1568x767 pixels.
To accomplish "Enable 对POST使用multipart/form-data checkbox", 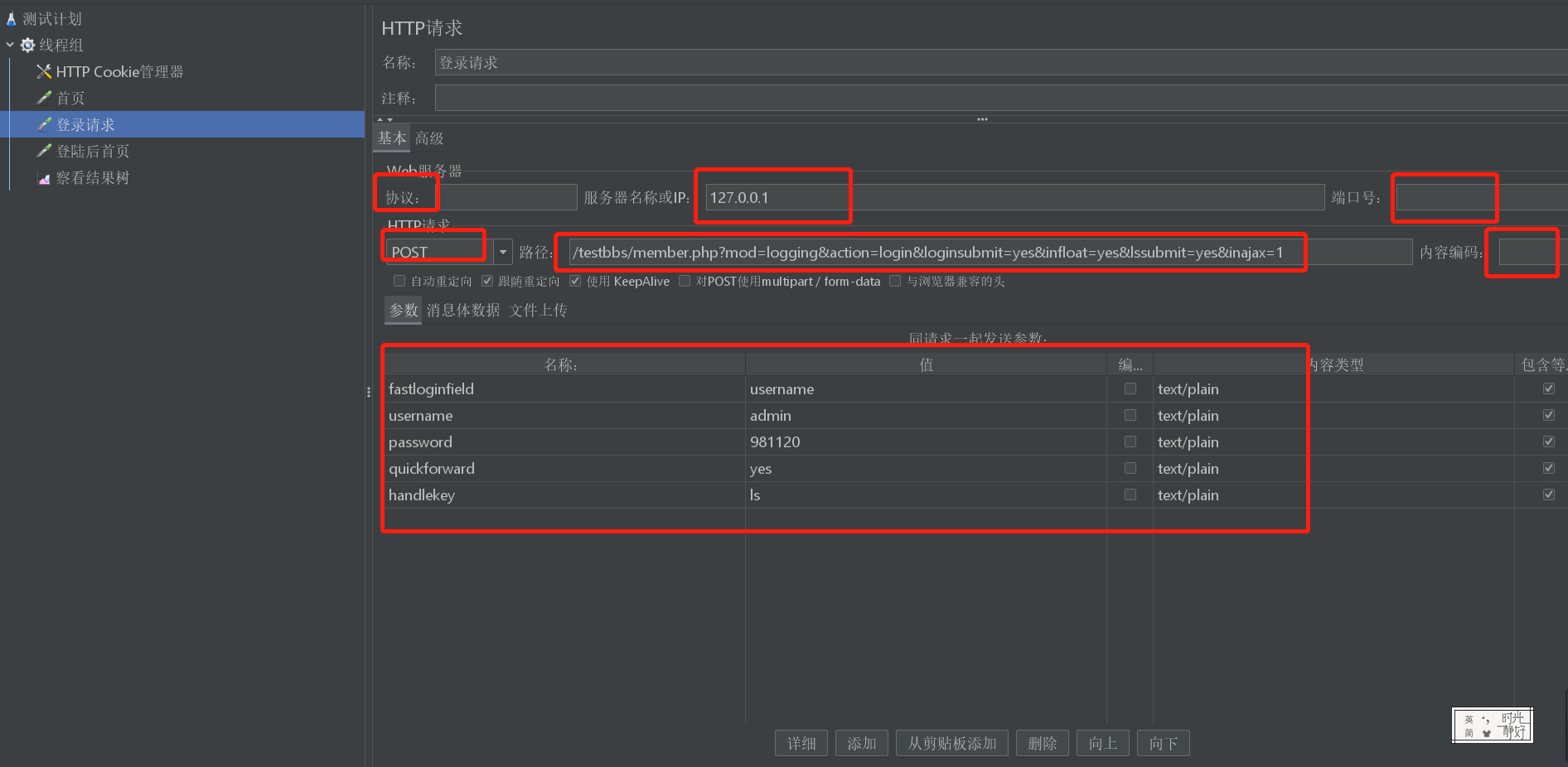I will pyautogui.click(x=685, y=281).
